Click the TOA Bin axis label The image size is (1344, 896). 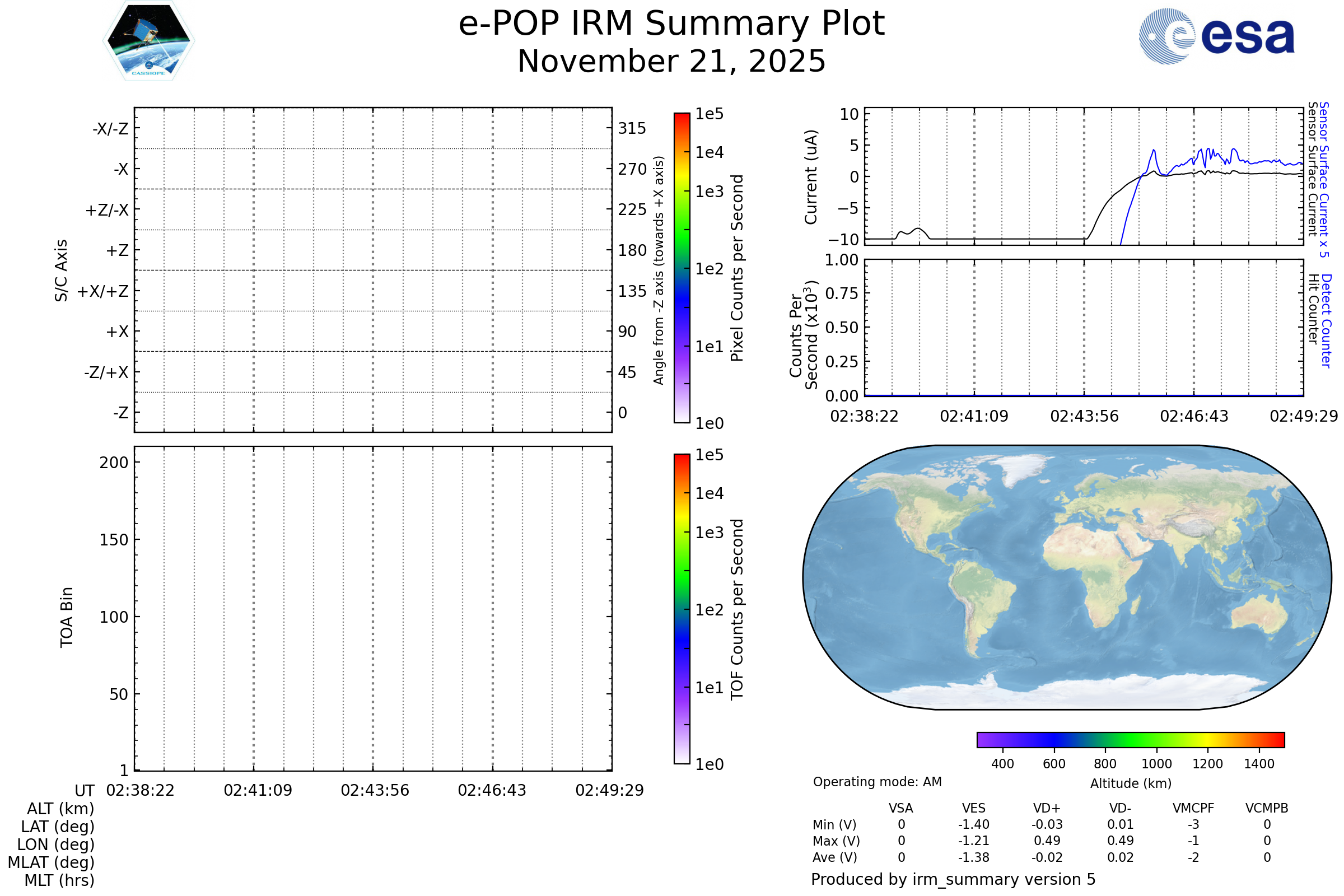pos(66,617)
